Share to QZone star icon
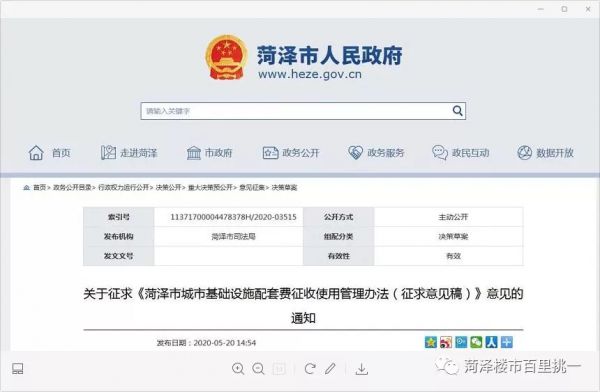 431,342
